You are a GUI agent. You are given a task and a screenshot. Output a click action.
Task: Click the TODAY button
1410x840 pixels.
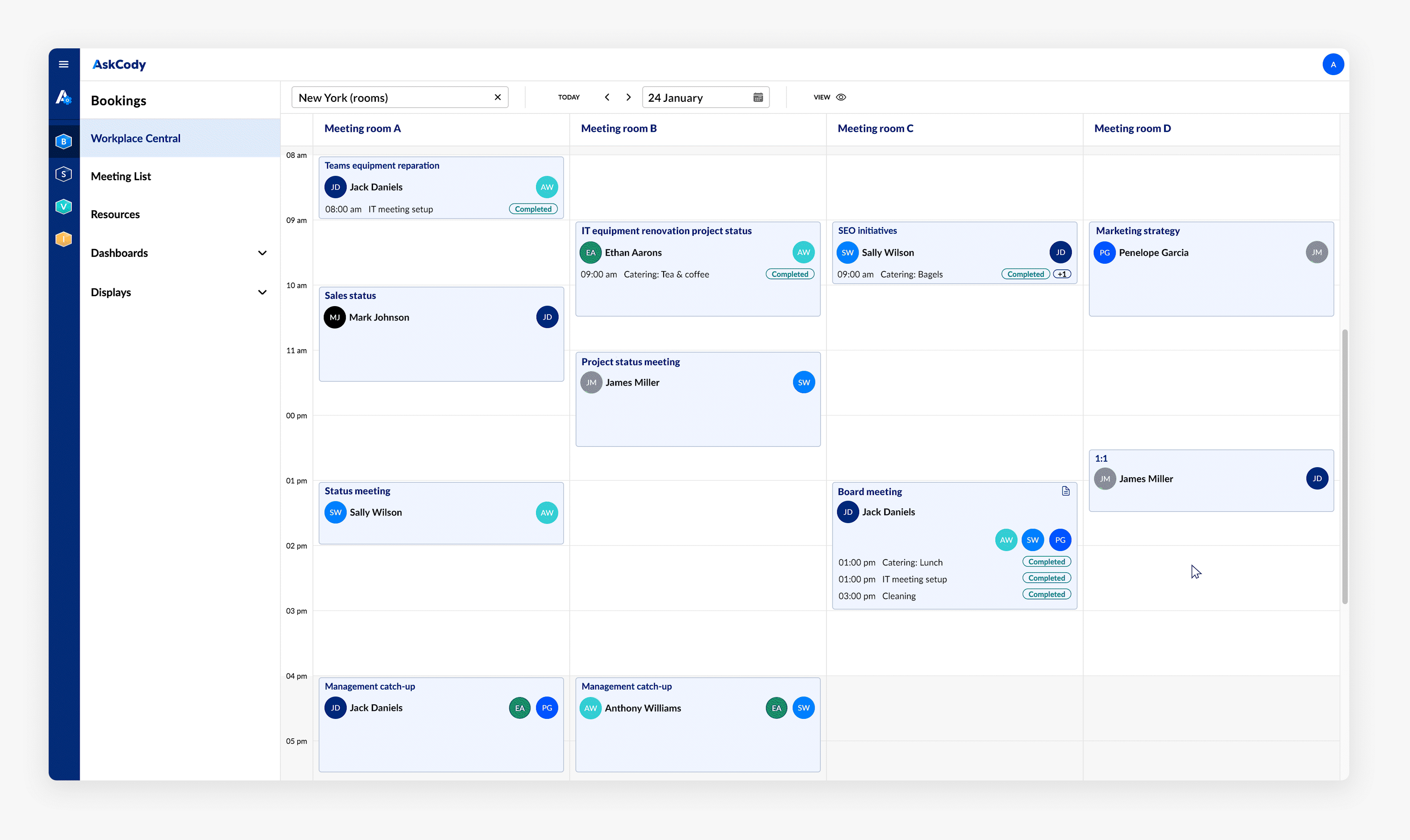(x=568, y=98)
